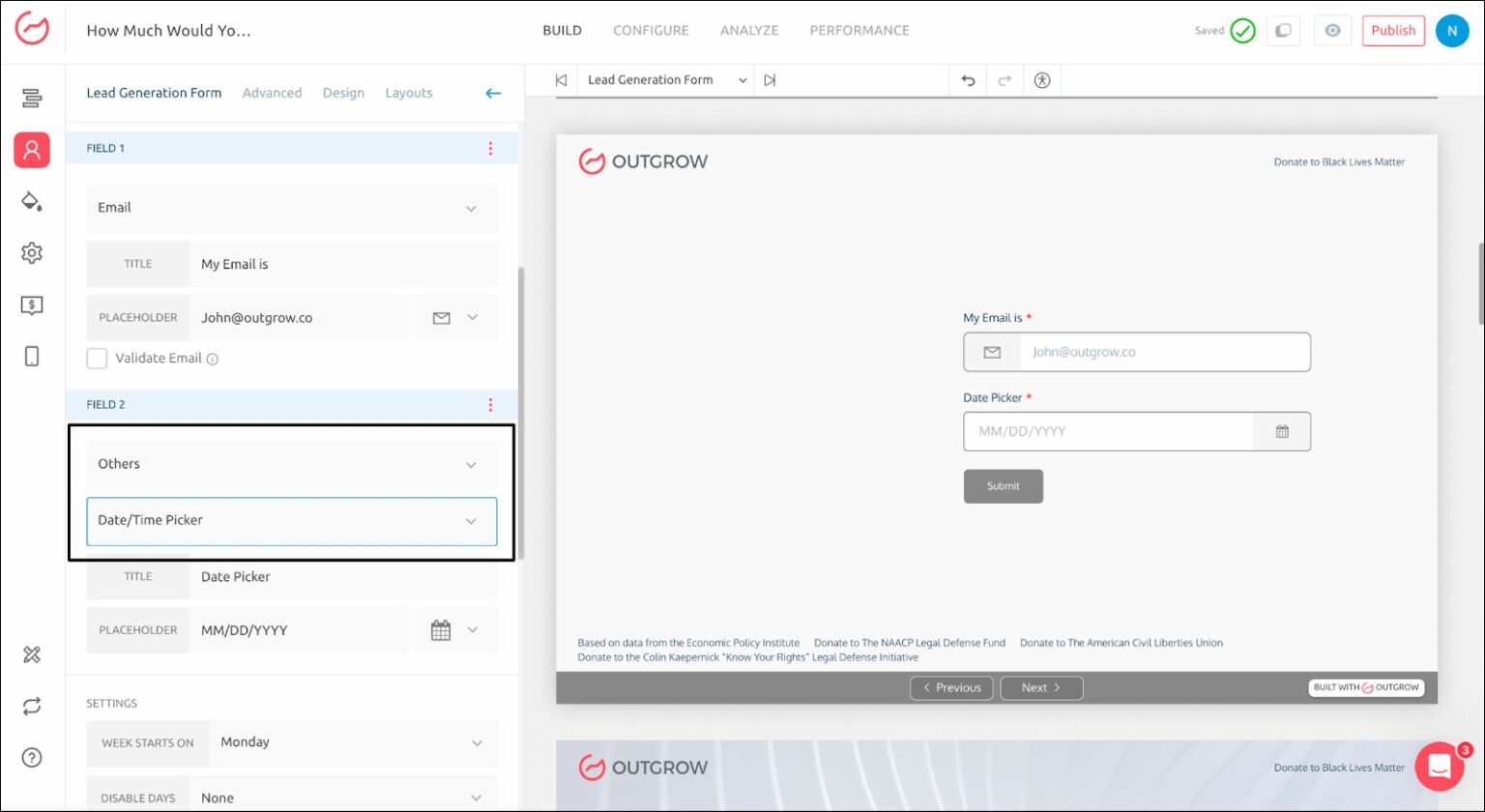
Task: Open the accessibility icon in toolbar
Action: 1041,81
